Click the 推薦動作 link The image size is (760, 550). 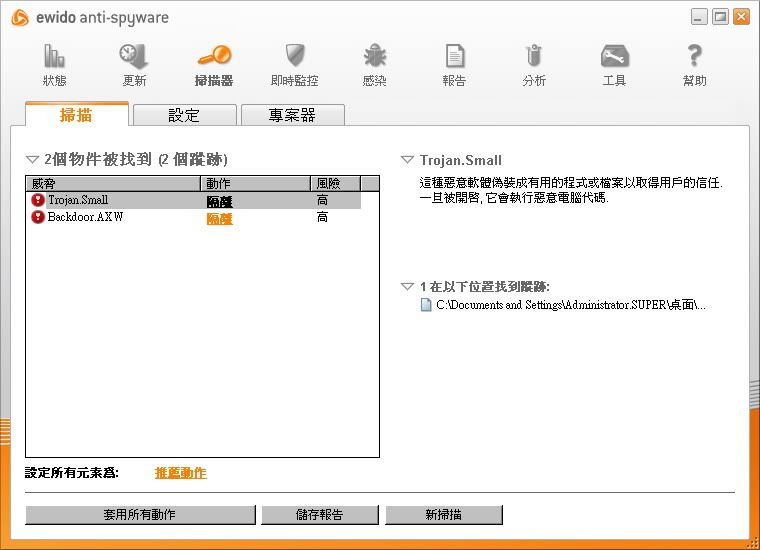coord(180,473)
